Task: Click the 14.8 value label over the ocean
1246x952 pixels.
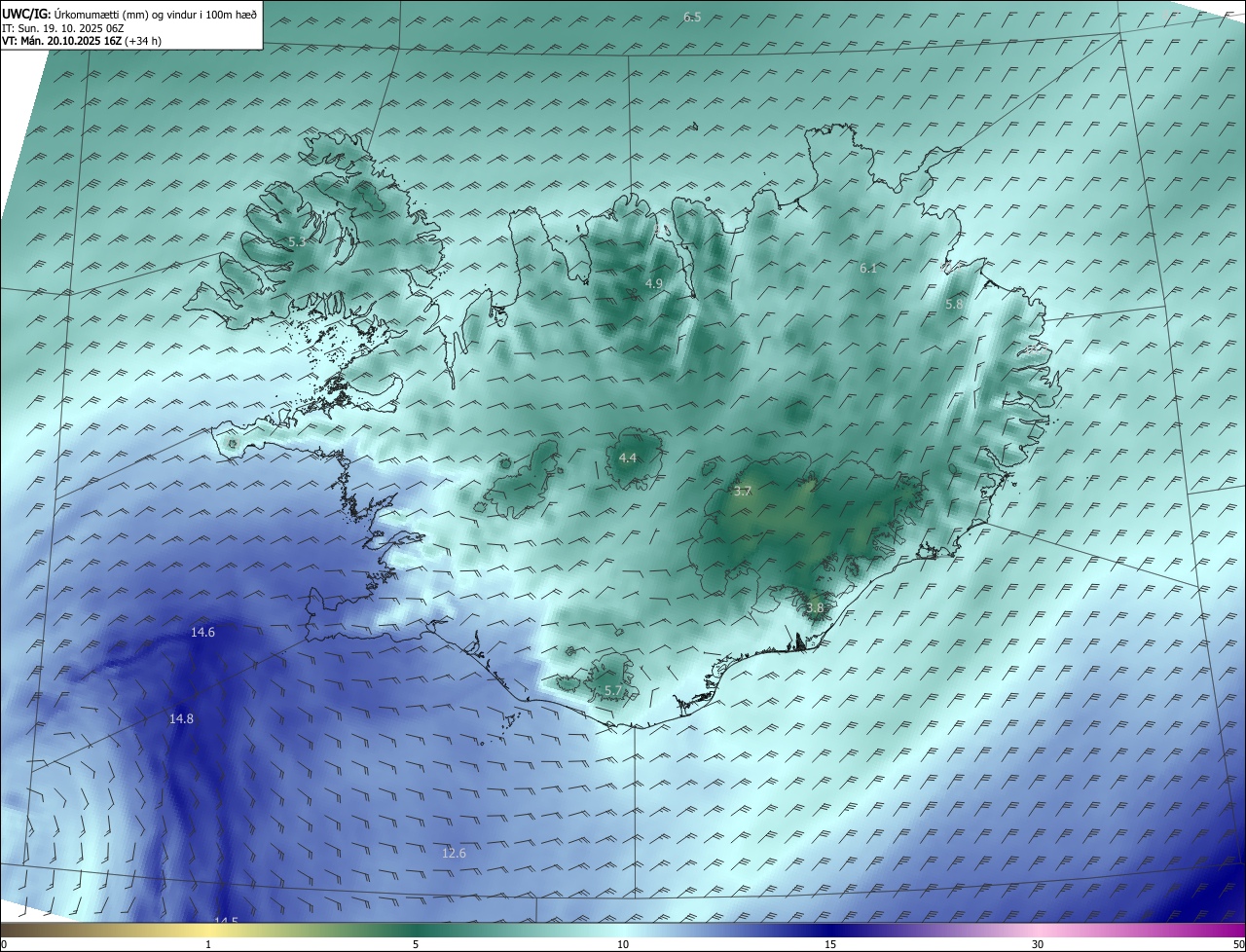Action: coord(181,718)
